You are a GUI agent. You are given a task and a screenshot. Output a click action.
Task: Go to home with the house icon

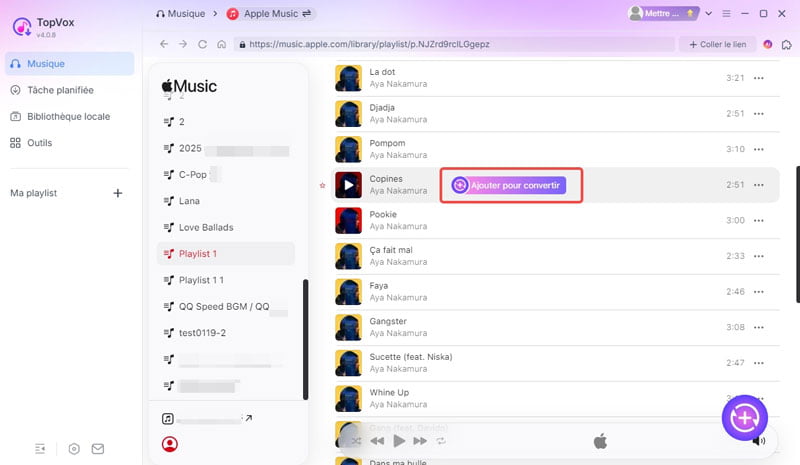[x=221, y=44]
